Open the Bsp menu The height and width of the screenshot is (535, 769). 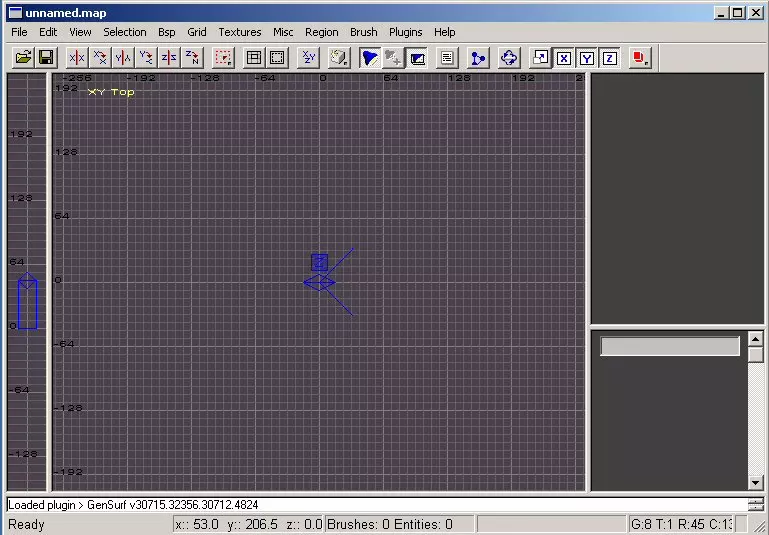click(167, 32)
